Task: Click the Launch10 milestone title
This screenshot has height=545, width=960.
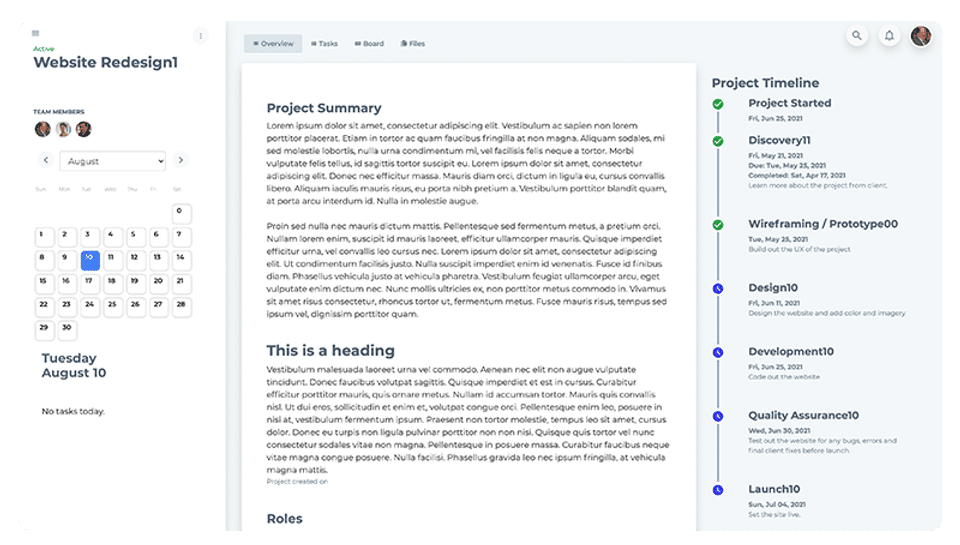Action: tap(774, 489)
